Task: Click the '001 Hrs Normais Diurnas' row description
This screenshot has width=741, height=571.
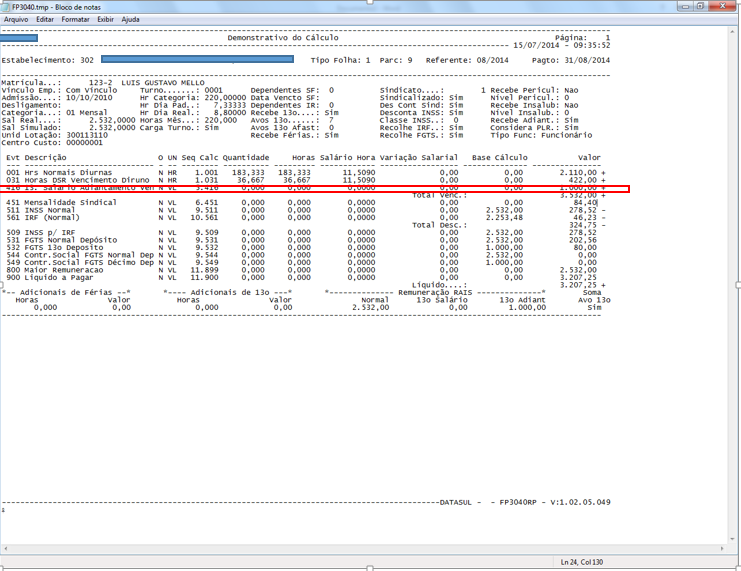Action: (x=59, y=173)
